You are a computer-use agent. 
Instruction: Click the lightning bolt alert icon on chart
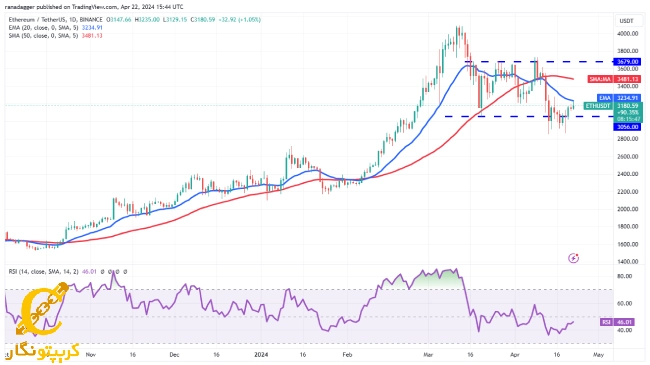(x=573, y=258)
